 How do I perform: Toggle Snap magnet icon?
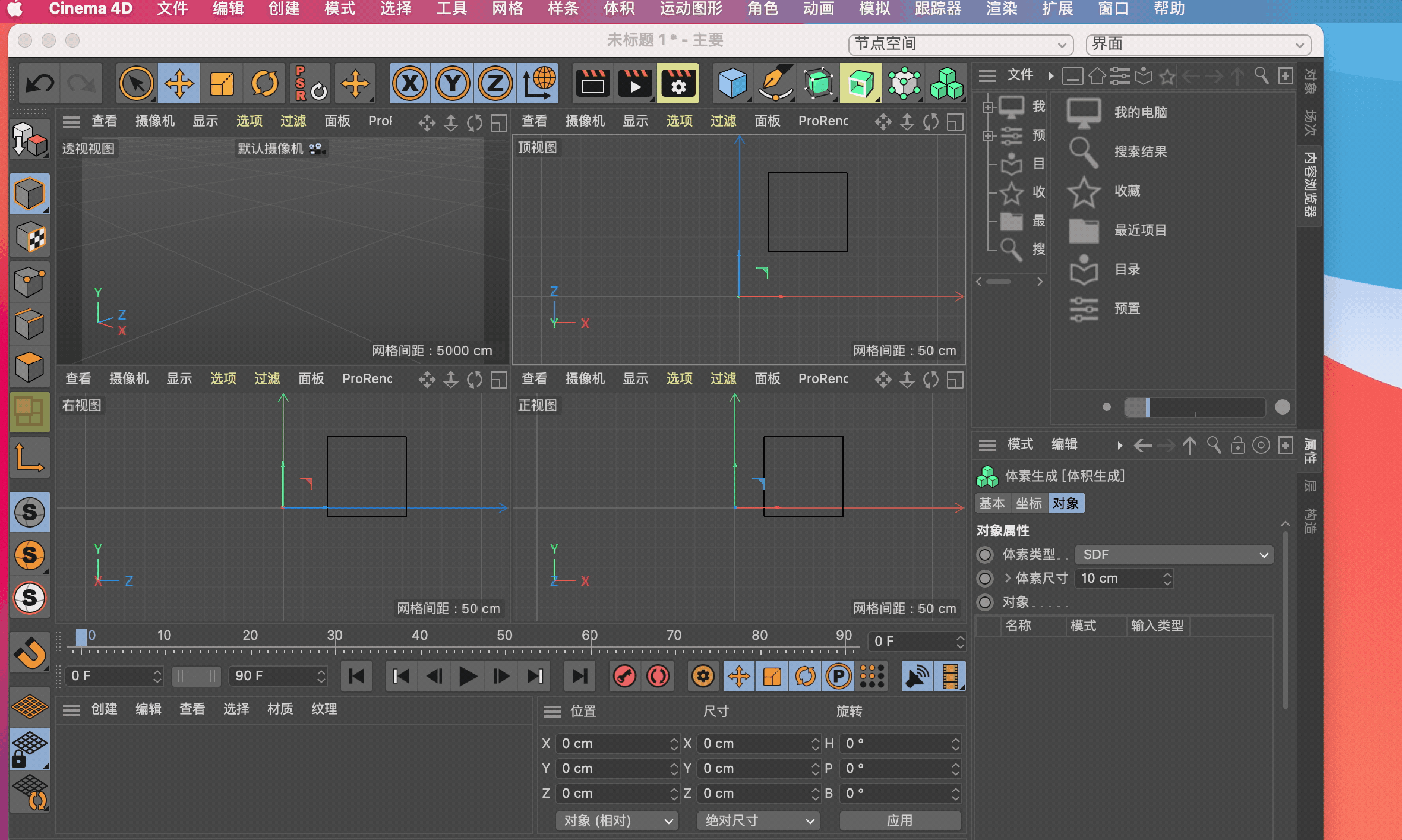tap(30, 652)
